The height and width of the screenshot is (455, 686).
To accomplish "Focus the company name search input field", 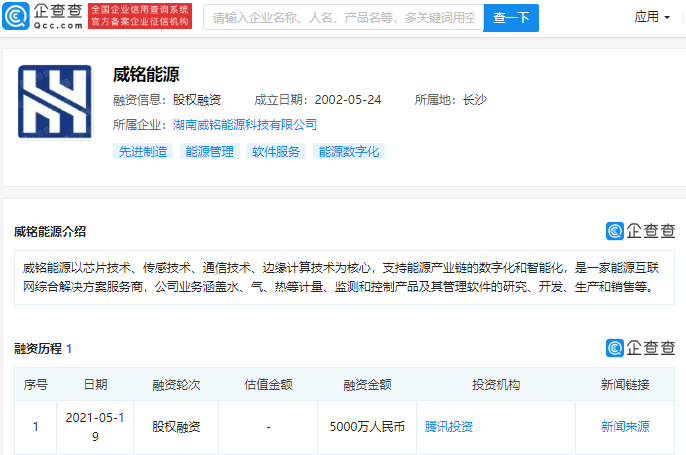I will point(343,18).
